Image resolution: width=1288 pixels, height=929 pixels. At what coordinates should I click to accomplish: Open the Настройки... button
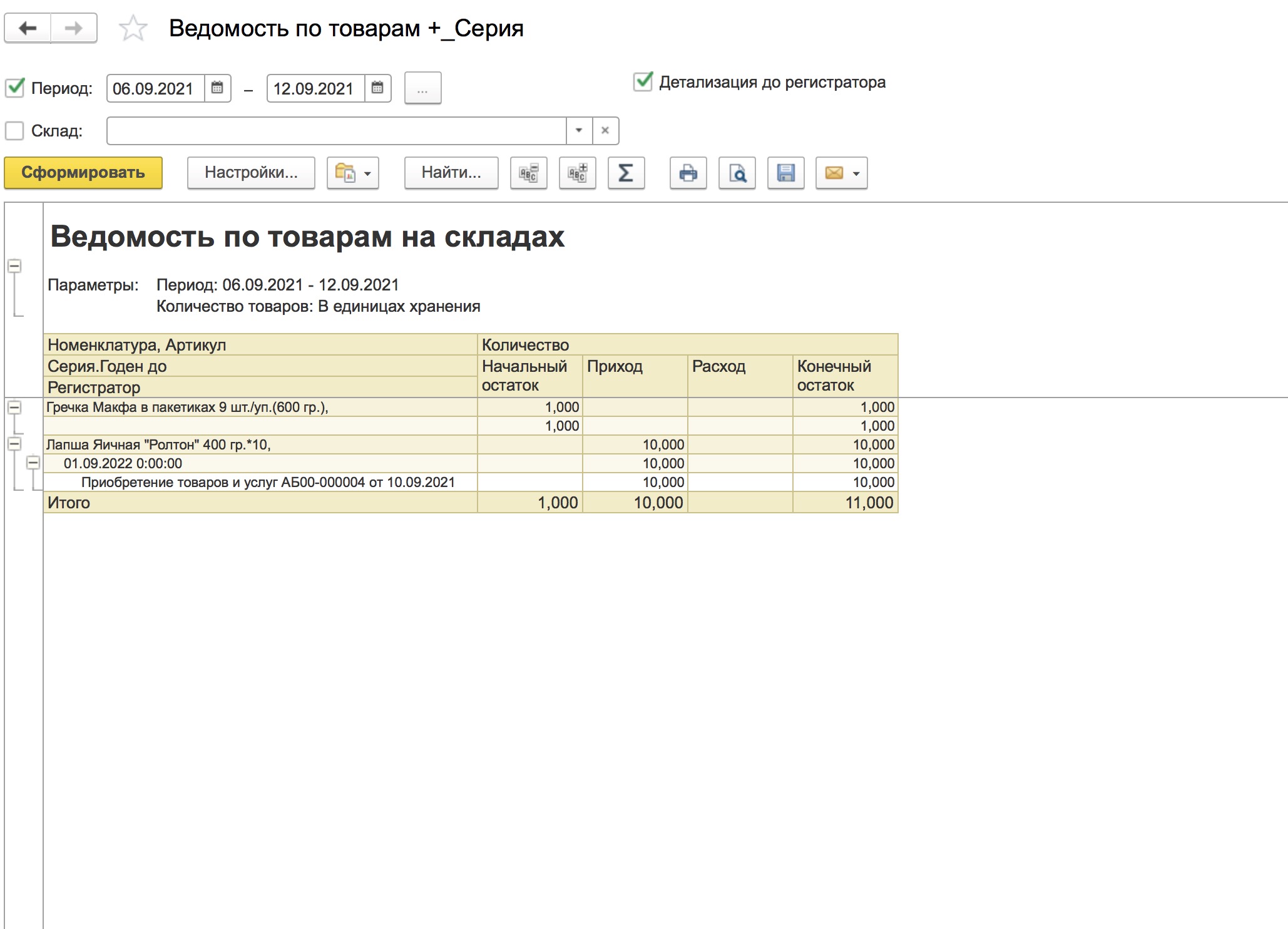pyautogui.click(x=251, y=173)
